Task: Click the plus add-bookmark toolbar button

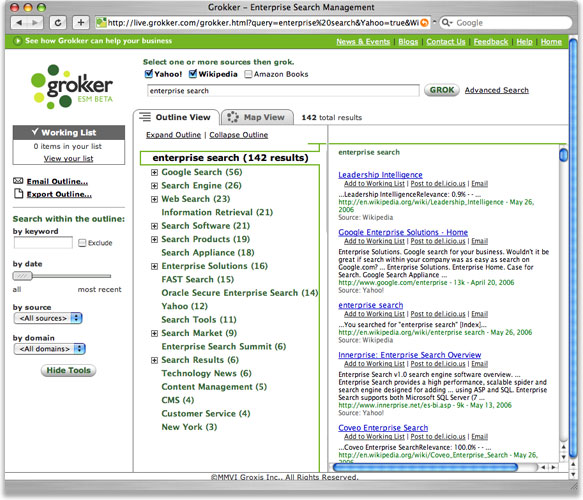Action: pyautogui.click(x=81, y=23)
